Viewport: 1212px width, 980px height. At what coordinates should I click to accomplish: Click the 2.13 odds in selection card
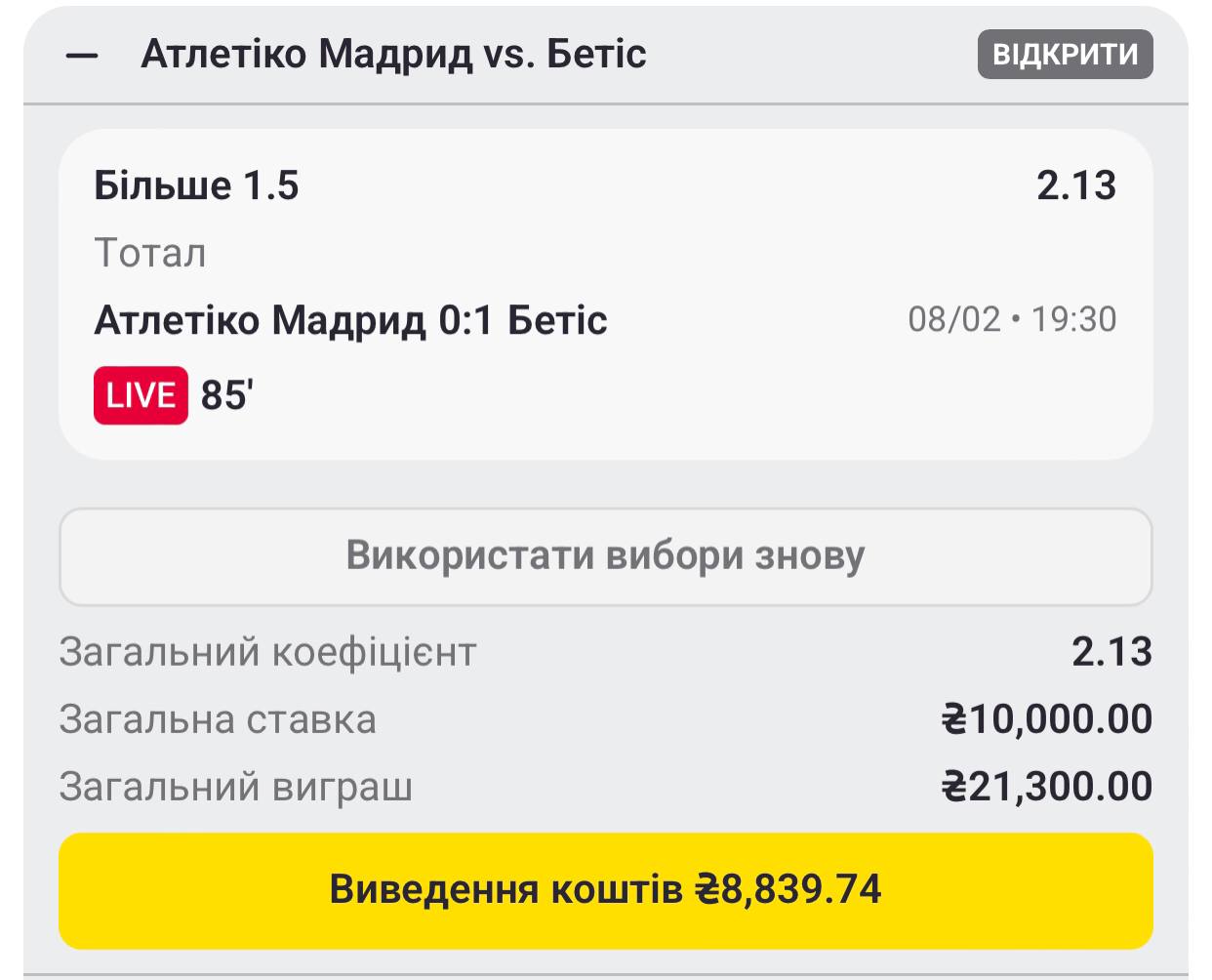coord(1075,185)
